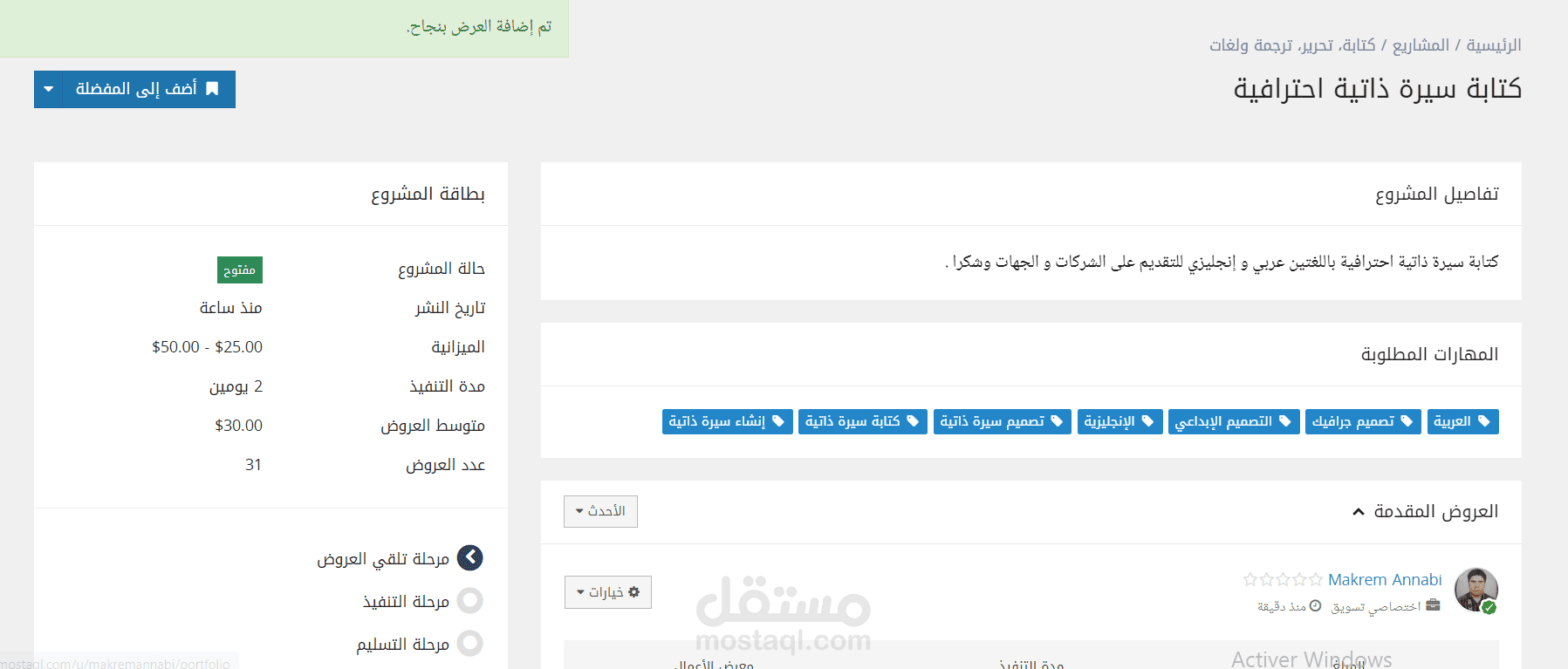Open the dropdown arrow beside أضف إلى المفضلة
1568x669 pixels.
(x=49, y=89)
